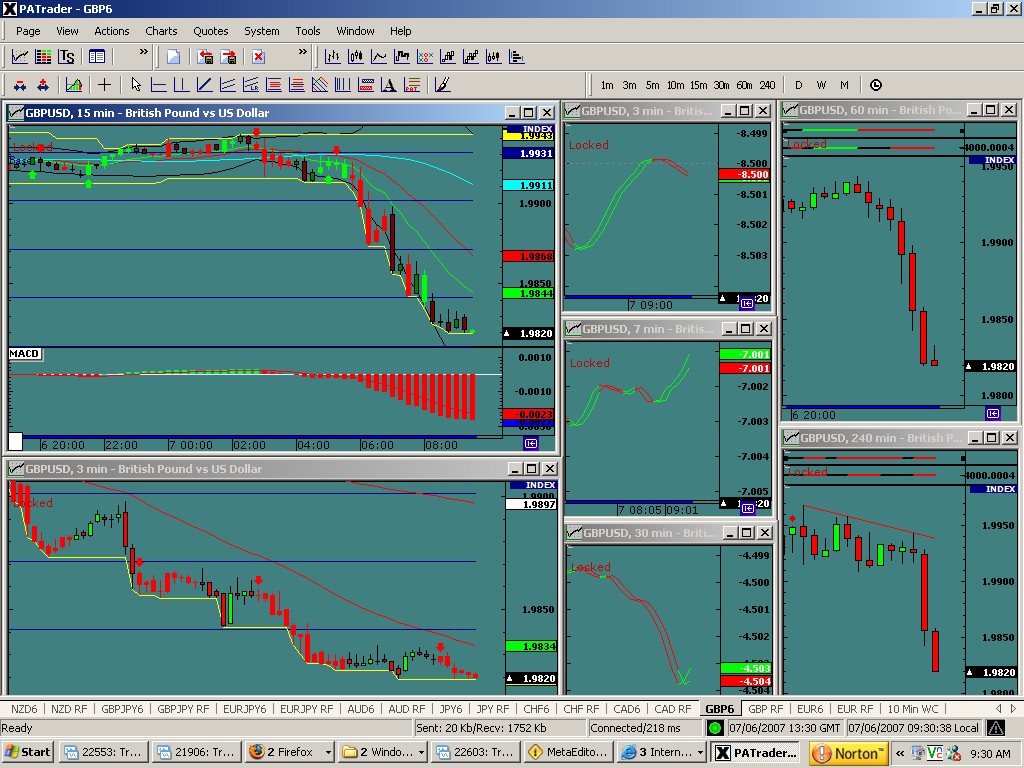The image size is (1024, 768).
Task: Click the TS time and sales icon
Action: [x=66, y=57]
